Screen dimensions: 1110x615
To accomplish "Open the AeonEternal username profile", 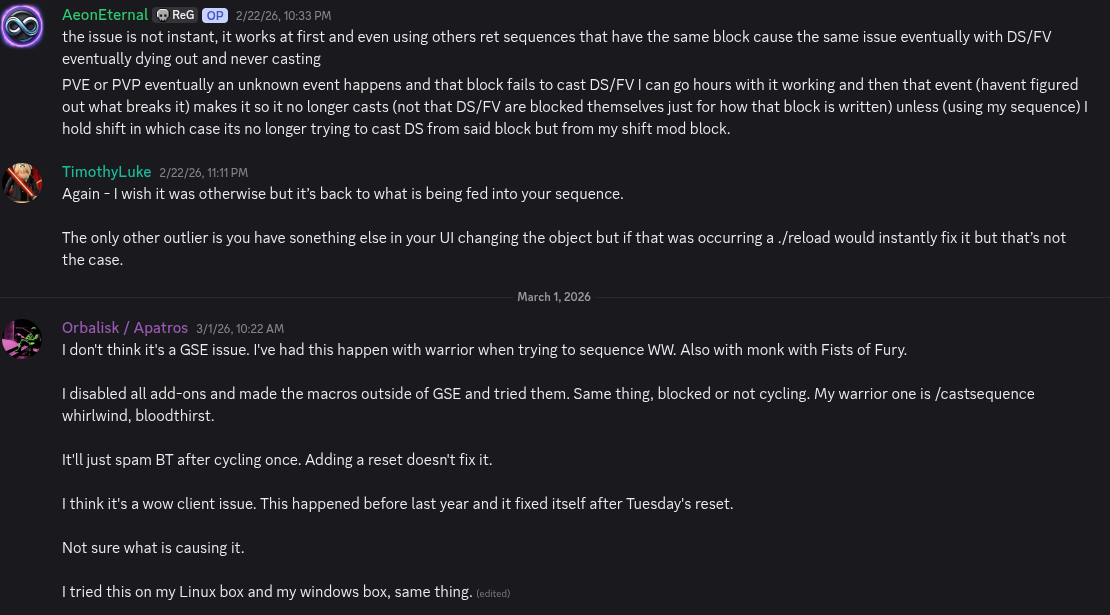I will point(105,15).
